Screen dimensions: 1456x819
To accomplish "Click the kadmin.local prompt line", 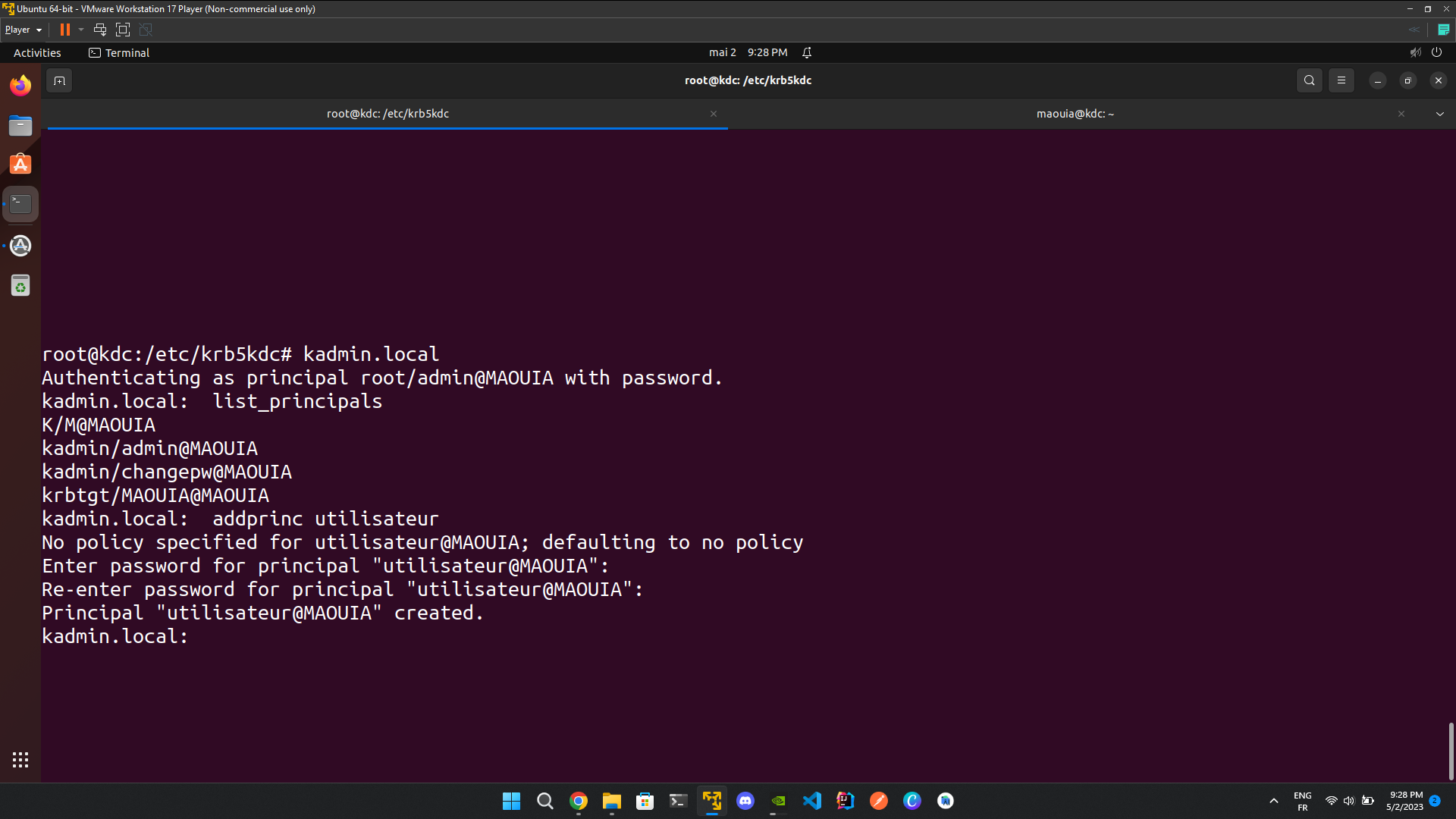I will click(115, 636).
